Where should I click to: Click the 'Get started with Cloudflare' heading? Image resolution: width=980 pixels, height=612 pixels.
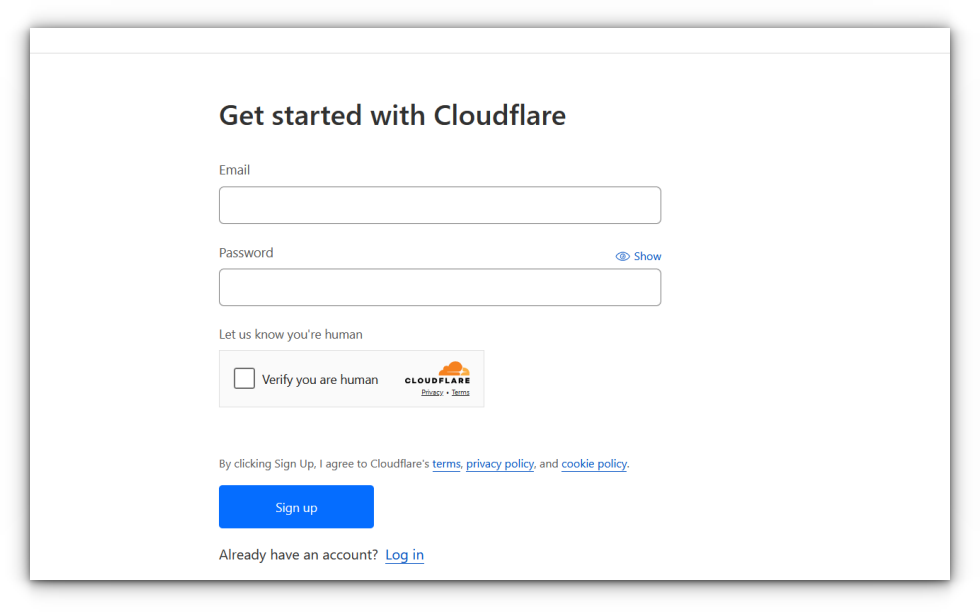392,116
